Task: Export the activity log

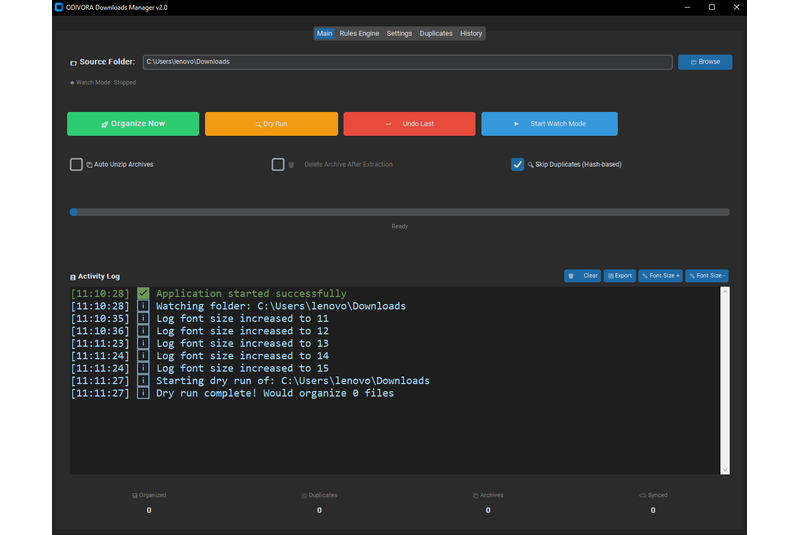Action: (620, 276)
